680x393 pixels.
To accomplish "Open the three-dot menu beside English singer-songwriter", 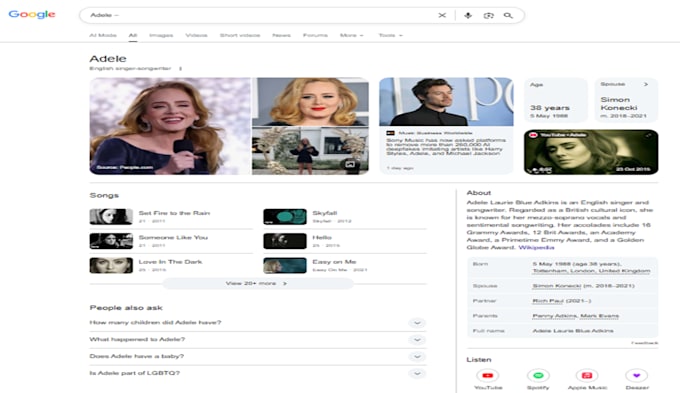I will (x=180, y=69).
